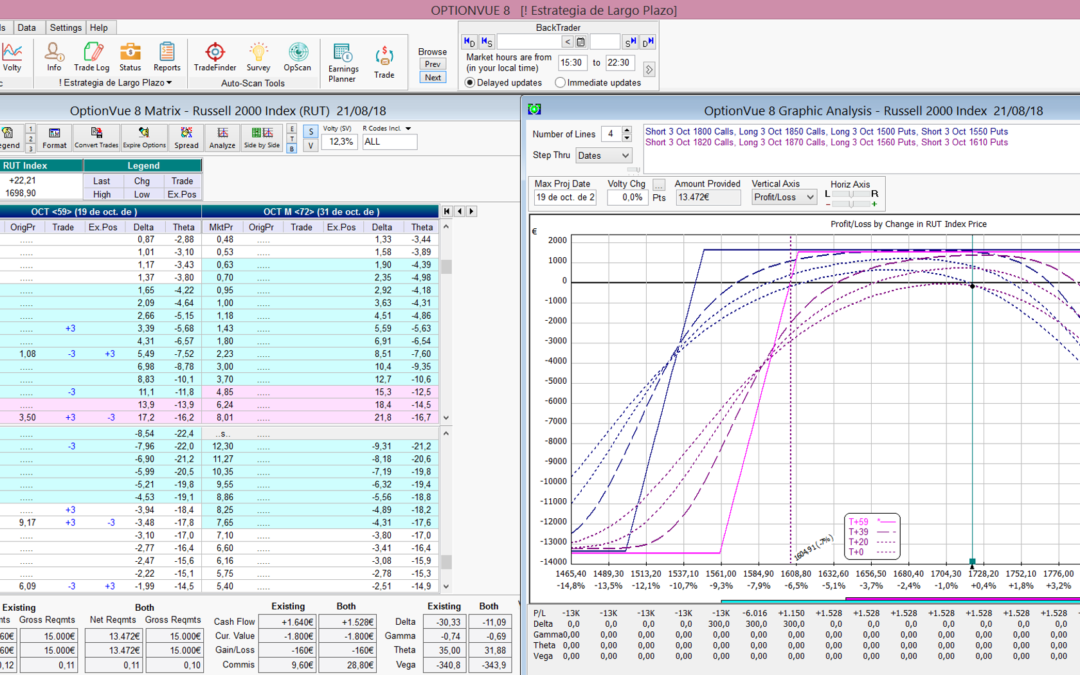
Task: Click the Browse Next button
Action: coord(433,77)
